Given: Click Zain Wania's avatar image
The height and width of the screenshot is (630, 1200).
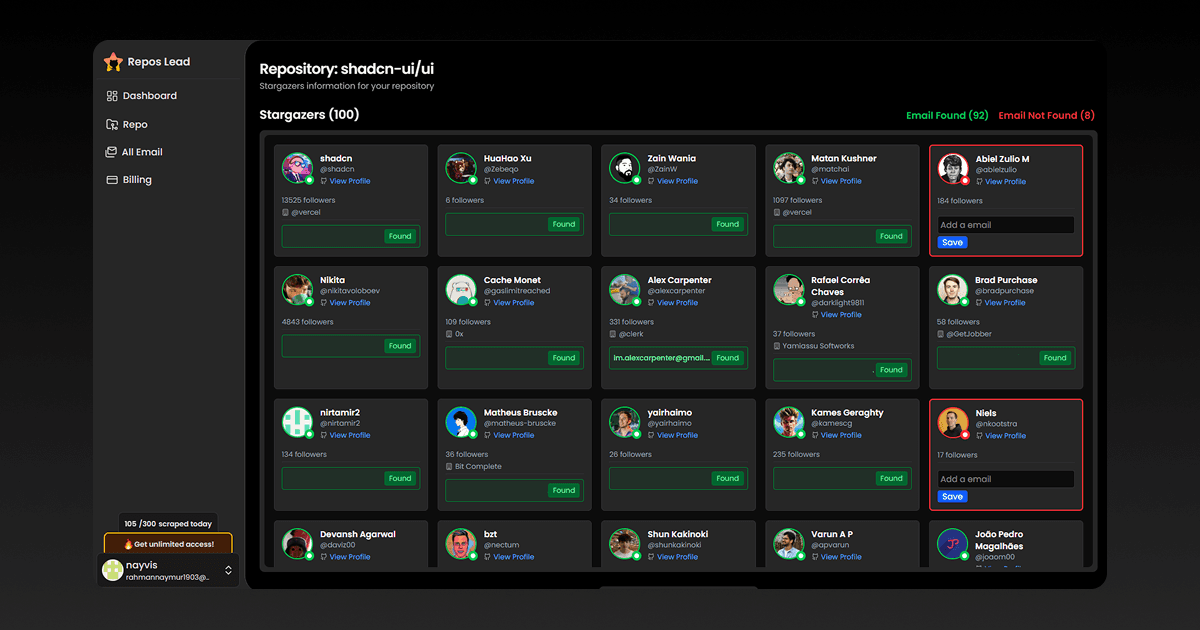Looking at the screenshot, I should [625, 168].
